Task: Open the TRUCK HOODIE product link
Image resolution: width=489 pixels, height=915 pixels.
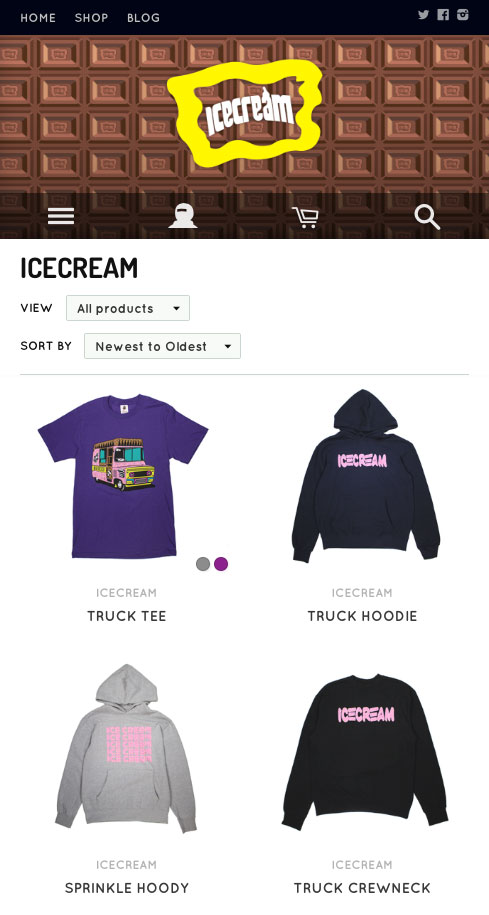Action: (362, 616)
